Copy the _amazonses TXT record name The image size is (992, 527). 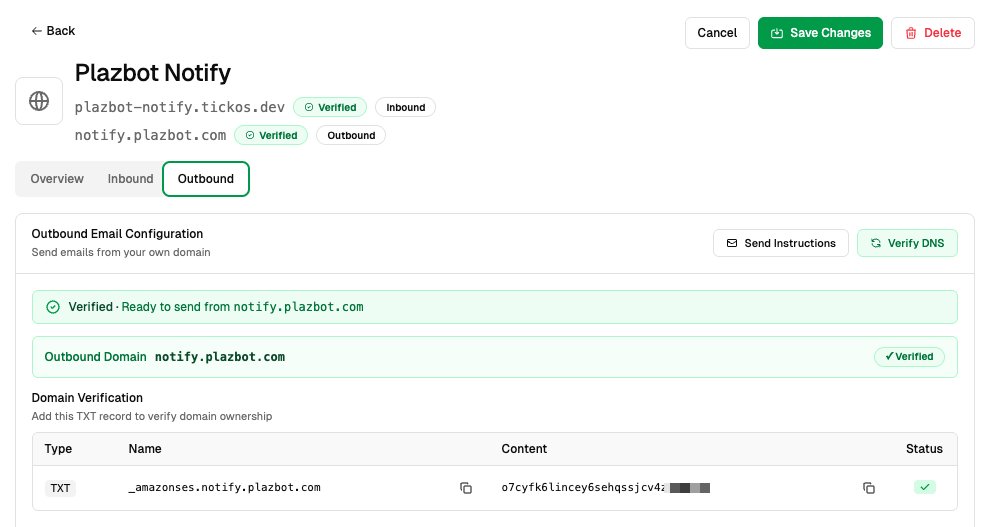coord(466,488)
